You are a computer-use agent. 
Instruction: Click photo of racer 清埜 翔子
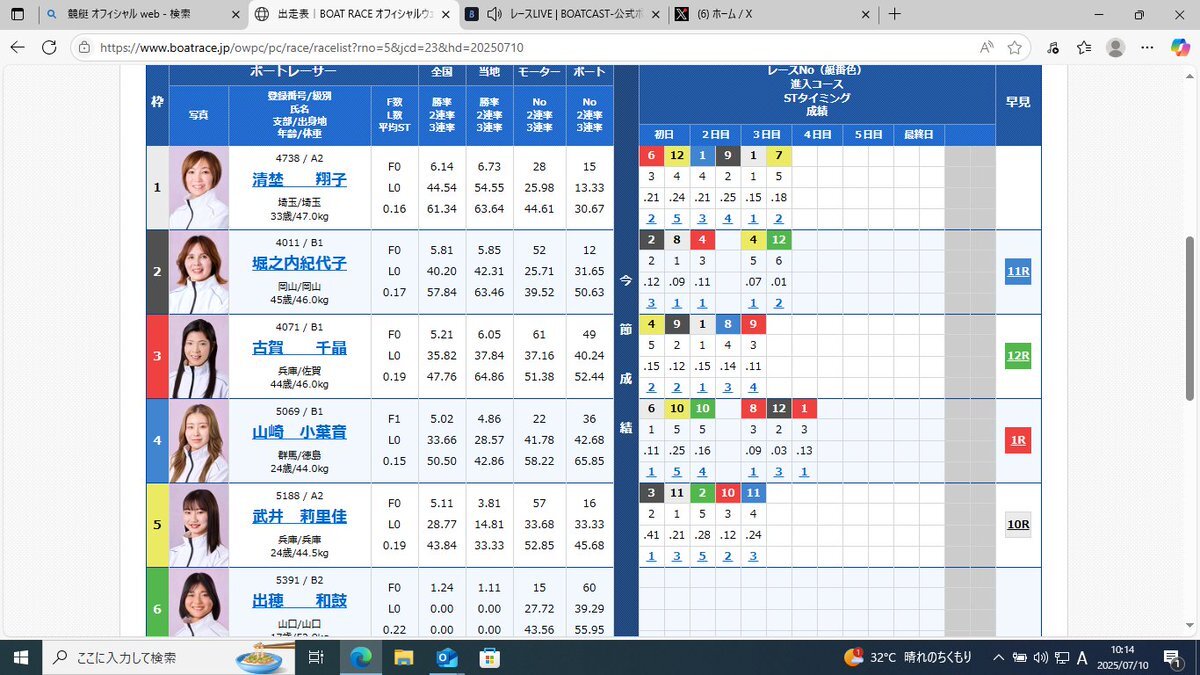pos(199,188)
